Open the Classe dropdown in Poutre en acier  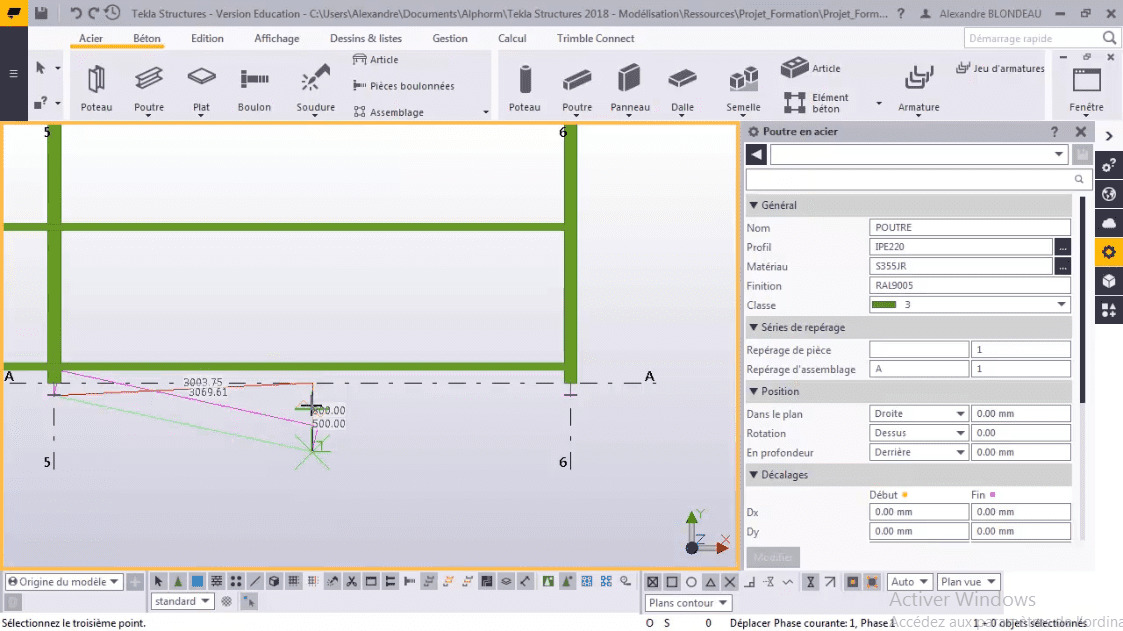pyautogui.click(x=1060, y=305)
